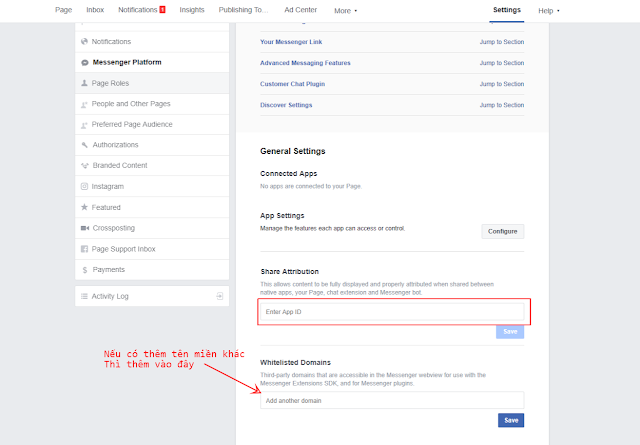Click the Enter App ID field
640x445 pixels.
coord(392,312)
